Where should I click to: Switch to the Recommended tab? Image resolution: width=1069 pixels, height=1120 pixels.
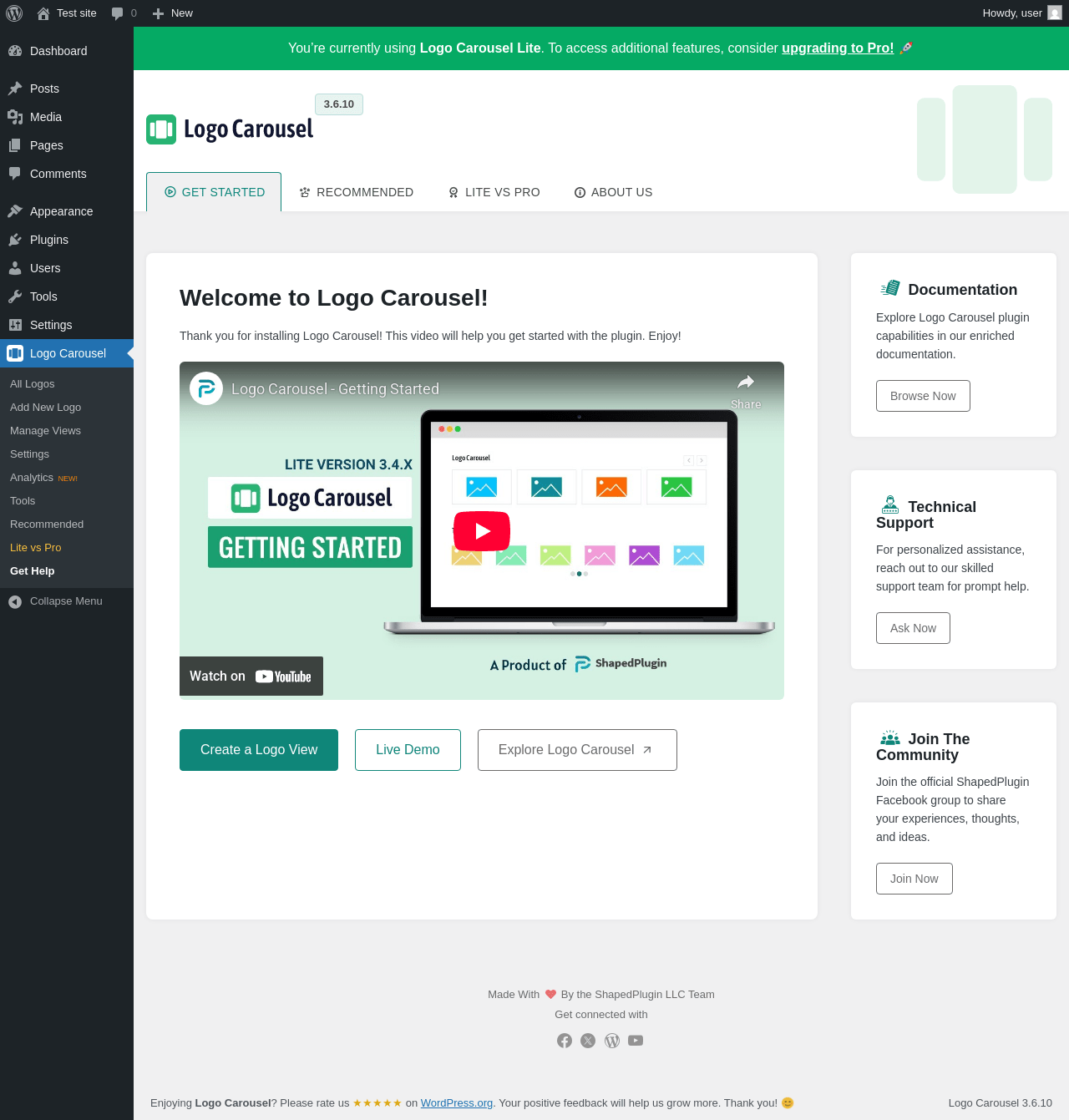(356, 192)
